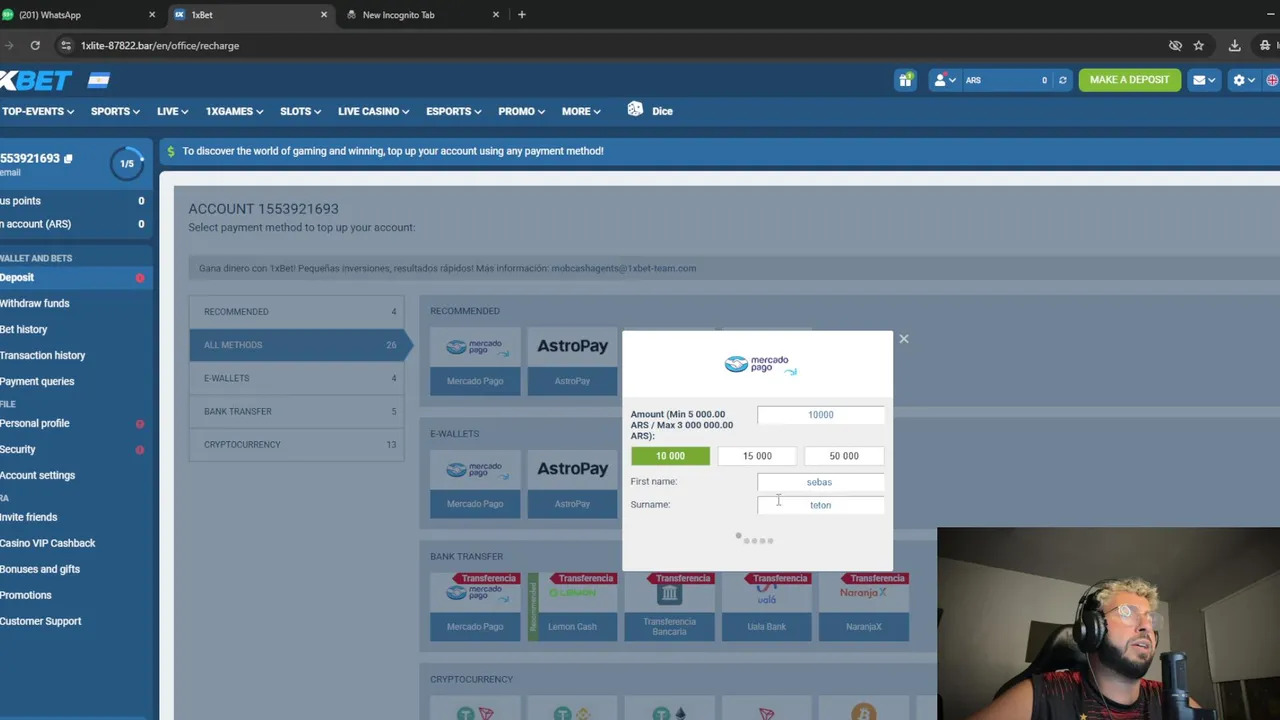Click the amount input field showing 10000
1280x720 pixels.
click(820, 415)
